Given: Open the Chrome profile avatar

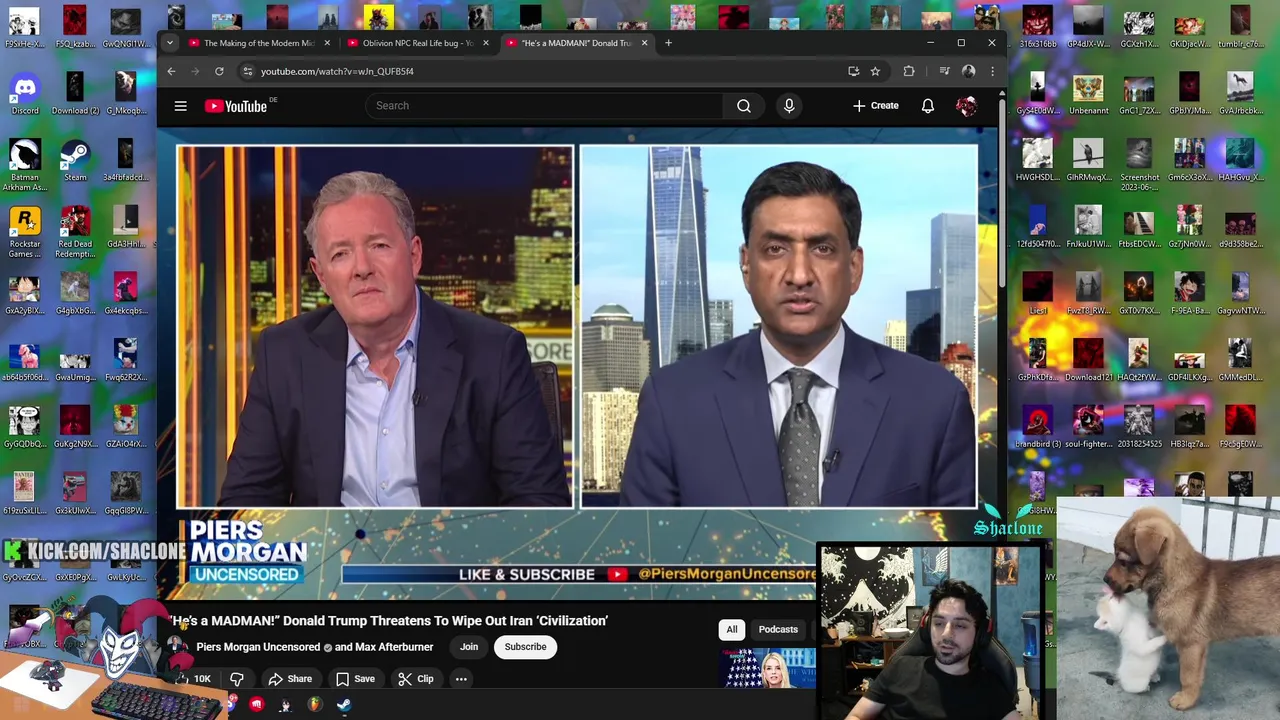Looking at the screenshot, I should (968, 71).
